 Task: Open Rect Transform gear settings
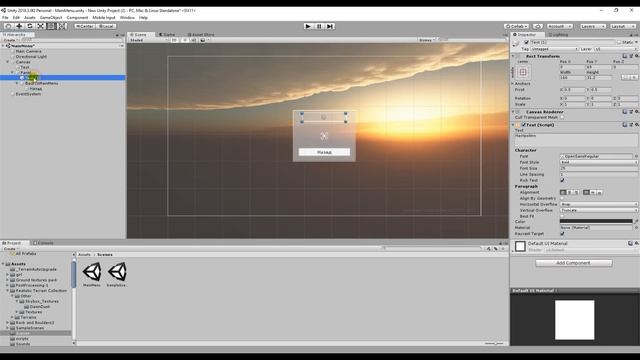pos(636,56)
